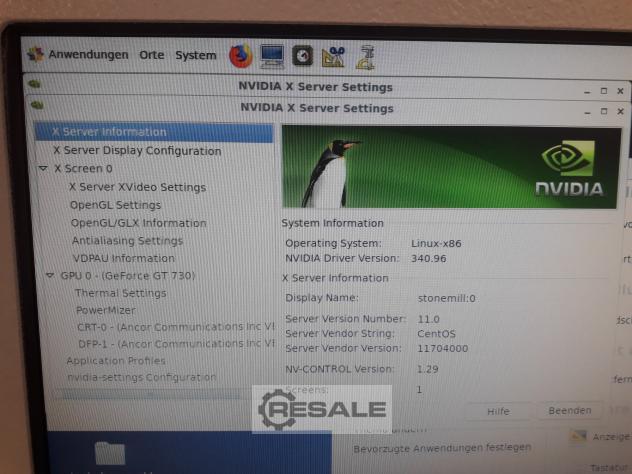The height and width of the screenshot is (474, 632).
Task: Select X Server Display Configuration
Action: pyautogui.click(x=137, y=150)
